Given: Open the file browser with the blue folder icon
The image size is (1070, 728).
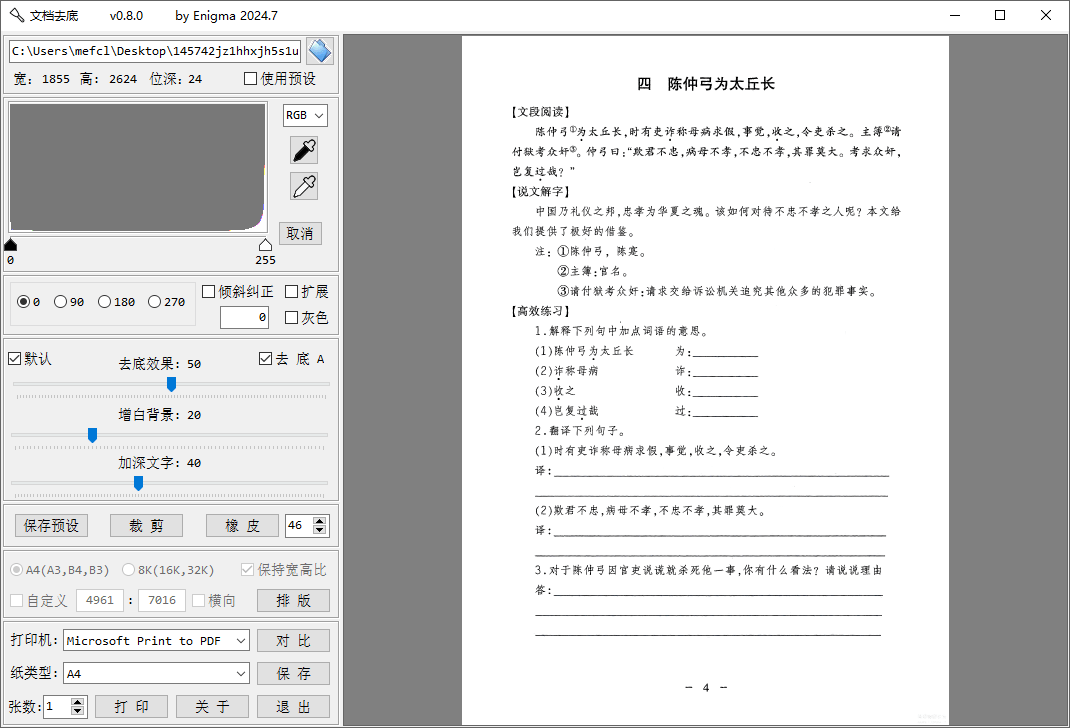Looking at the screenshot, I should pyautogui.click(x=320, y=50).
